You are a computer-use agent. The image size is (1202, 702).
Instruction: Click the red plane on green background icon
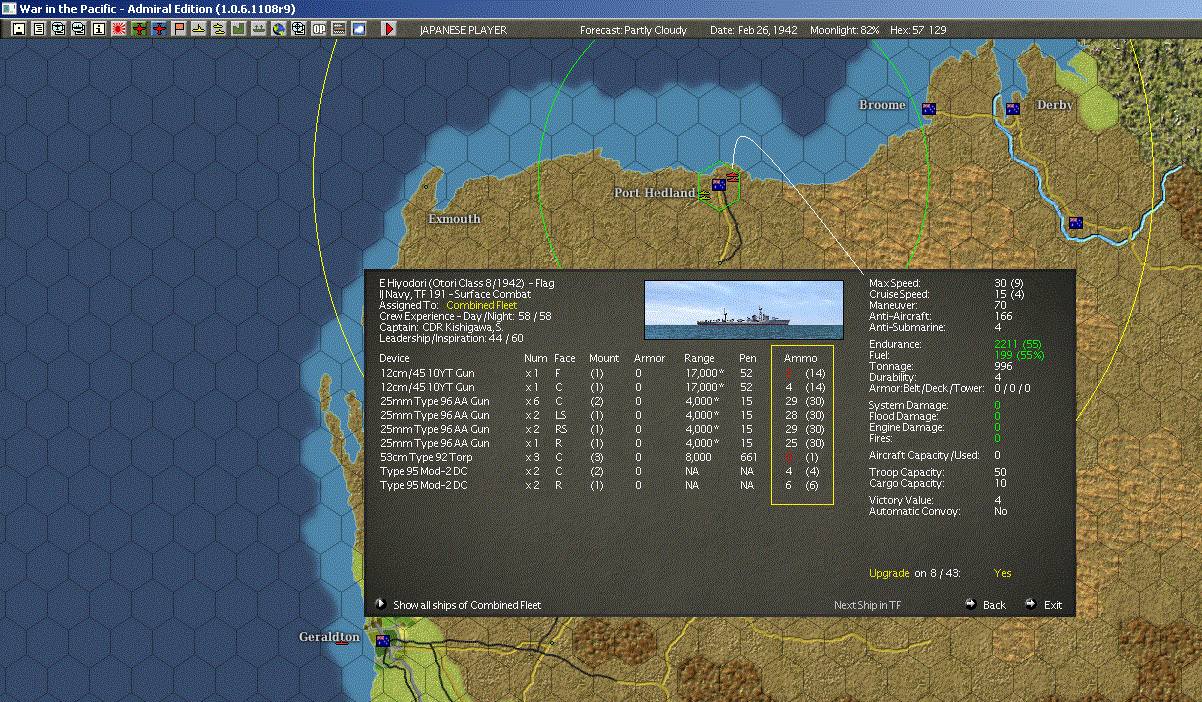point(138,29)
